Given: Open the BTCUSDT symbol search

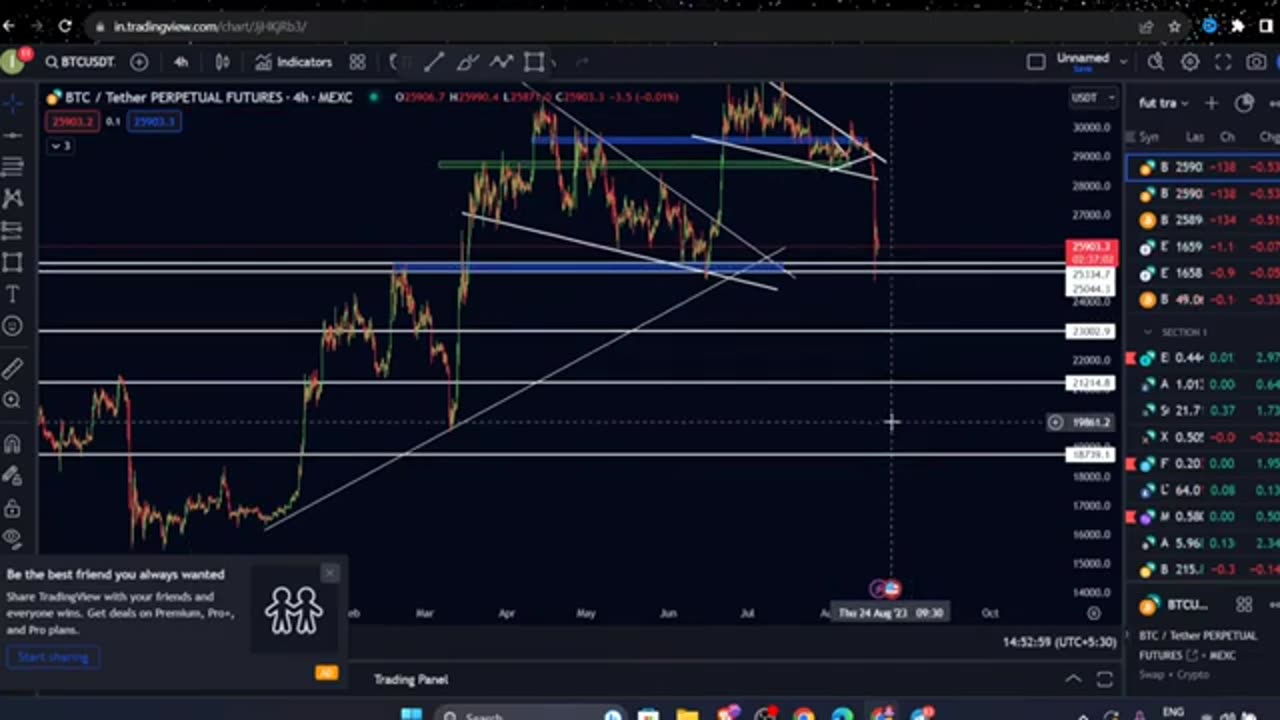Looking at the screenshot, I should [80, 62].
